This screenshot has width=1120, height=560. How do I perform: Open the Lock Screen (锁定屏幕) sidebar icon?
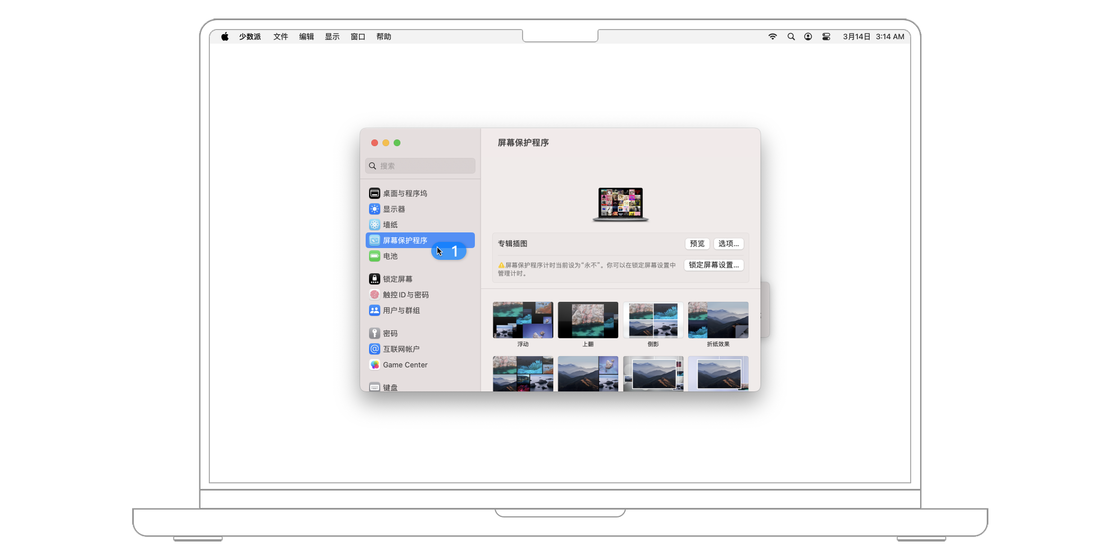coord(374,279)
